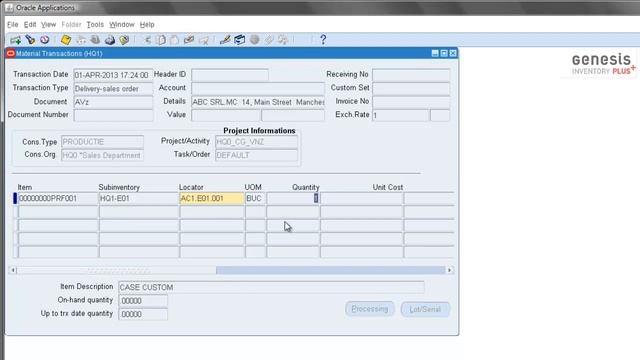This screenshot has width=640, height=360.
Task: Click the Folder Tools toolbar icon
Action: [283, 40]
